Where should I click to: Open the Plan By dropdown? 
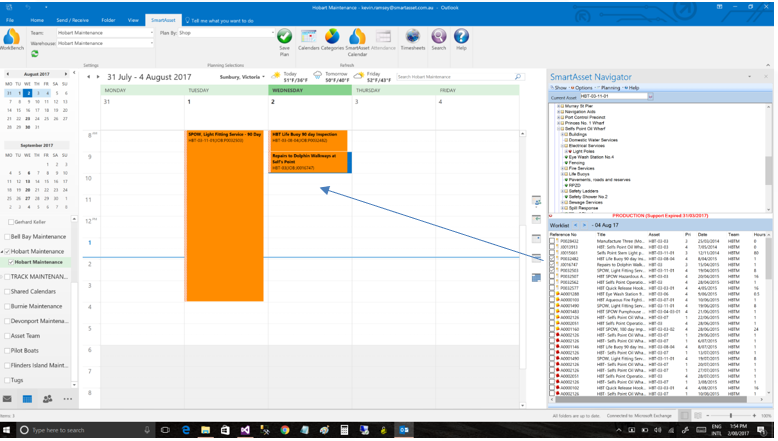coord(226,33)
